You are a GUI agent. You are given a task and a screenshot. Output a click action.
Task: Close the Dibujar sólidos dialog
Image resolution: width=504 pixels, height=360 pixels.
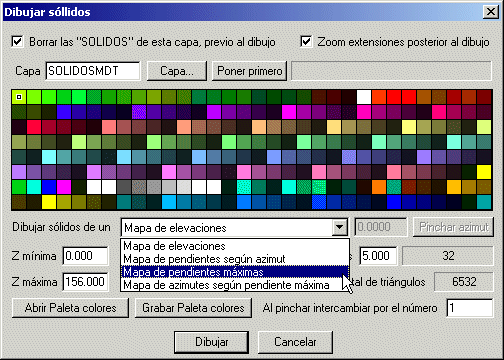491,12
